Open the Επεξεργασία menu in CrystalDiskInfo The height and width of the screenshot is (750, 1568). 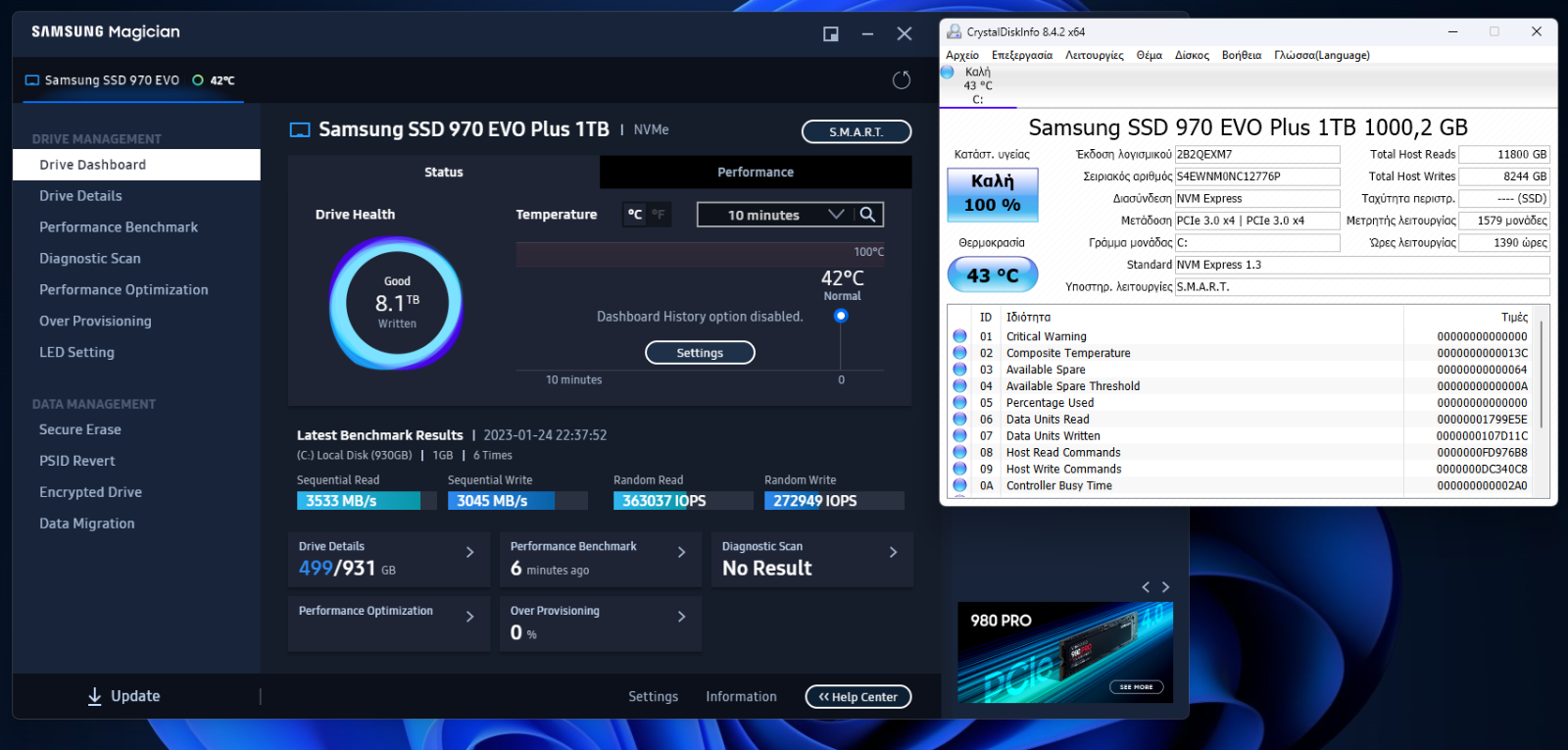click(1022, 56)
